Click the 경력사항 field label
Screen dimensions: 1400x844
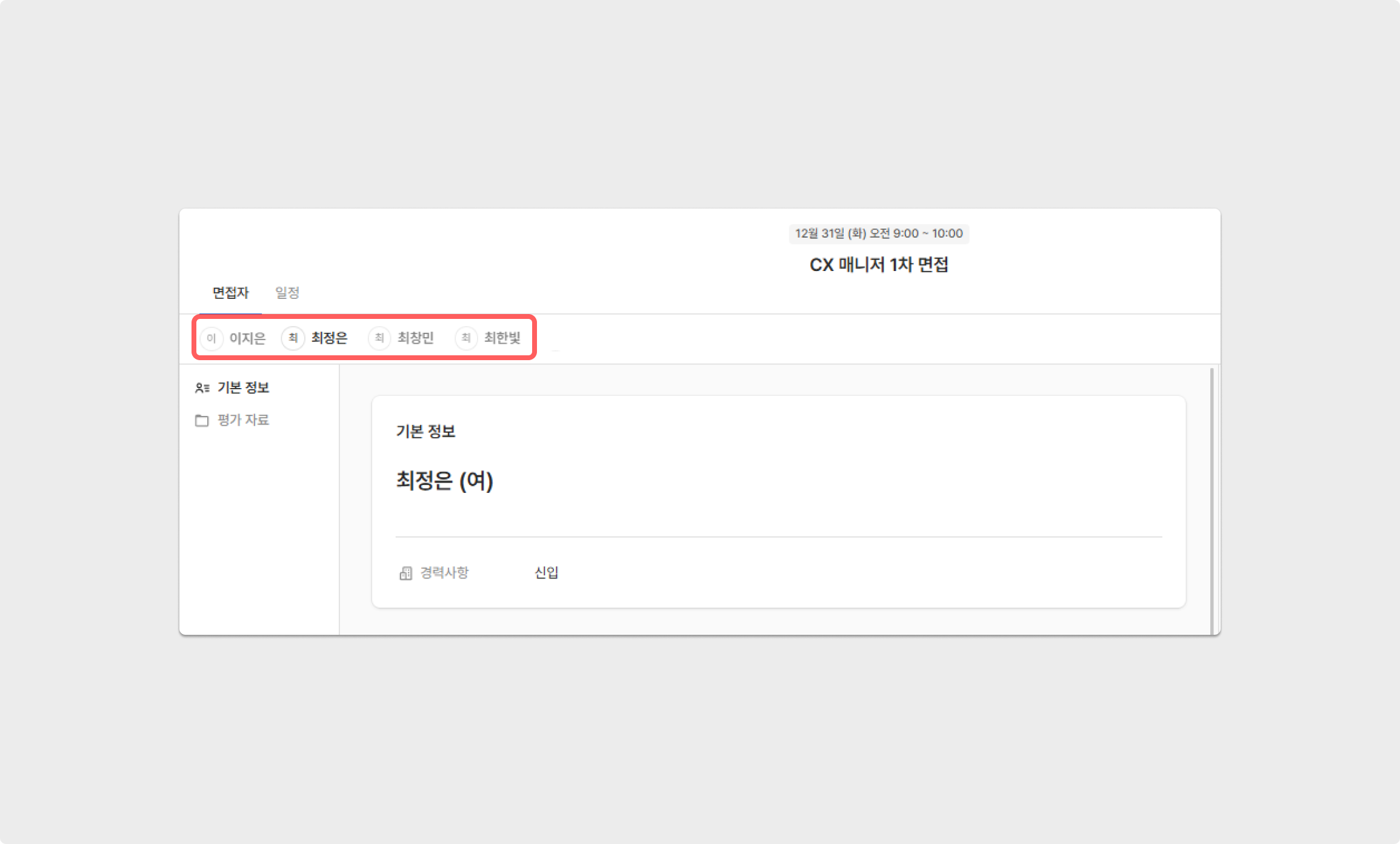444,573
